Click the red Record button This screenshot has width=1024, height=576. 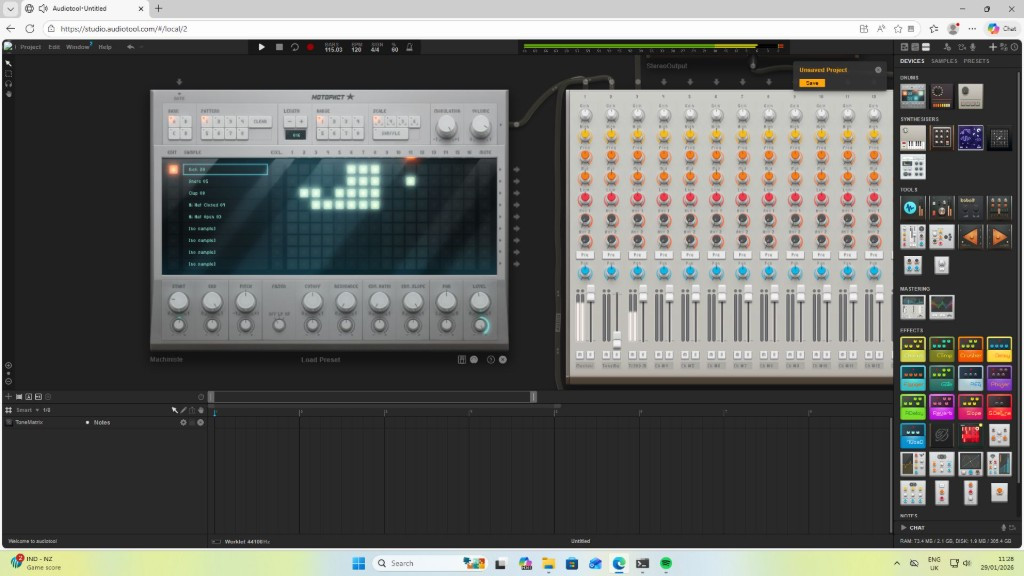tap(310, 47)
